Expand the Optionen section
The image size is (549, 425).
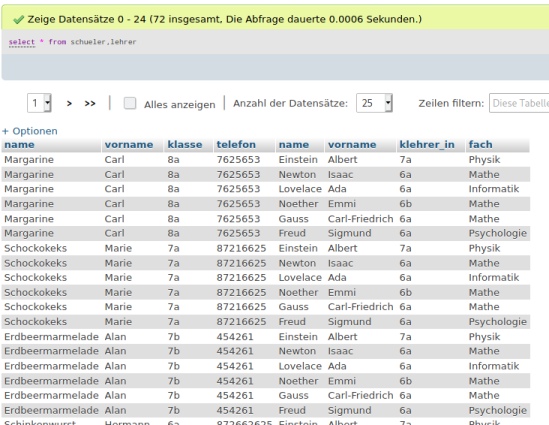(x=35, y=131)
